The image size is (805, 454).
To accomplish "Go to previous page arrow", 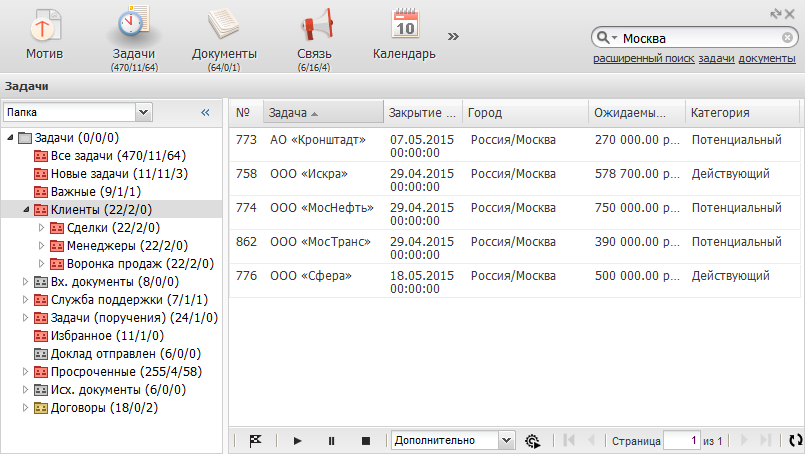I will coord(591,440).
